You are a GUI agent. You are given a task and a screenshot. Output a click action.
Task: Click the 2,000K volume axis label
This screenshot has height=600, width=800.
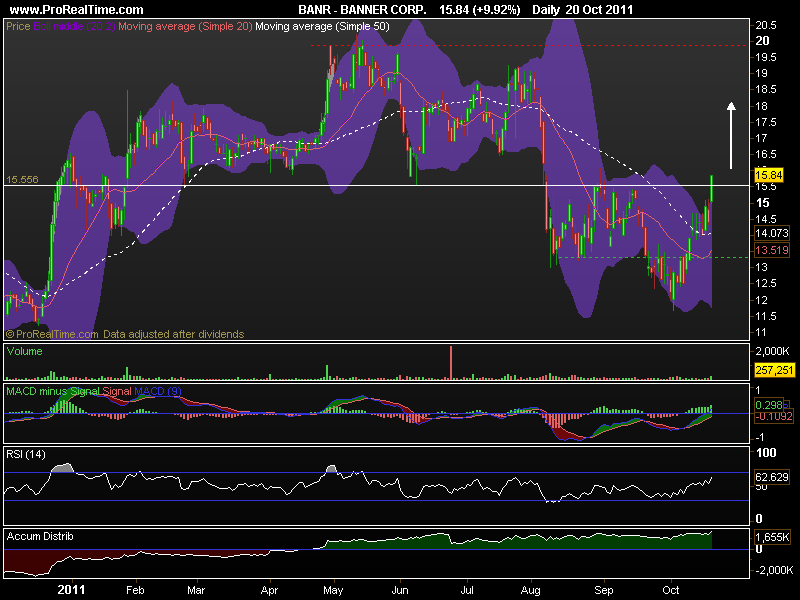[x=772, y=351]
